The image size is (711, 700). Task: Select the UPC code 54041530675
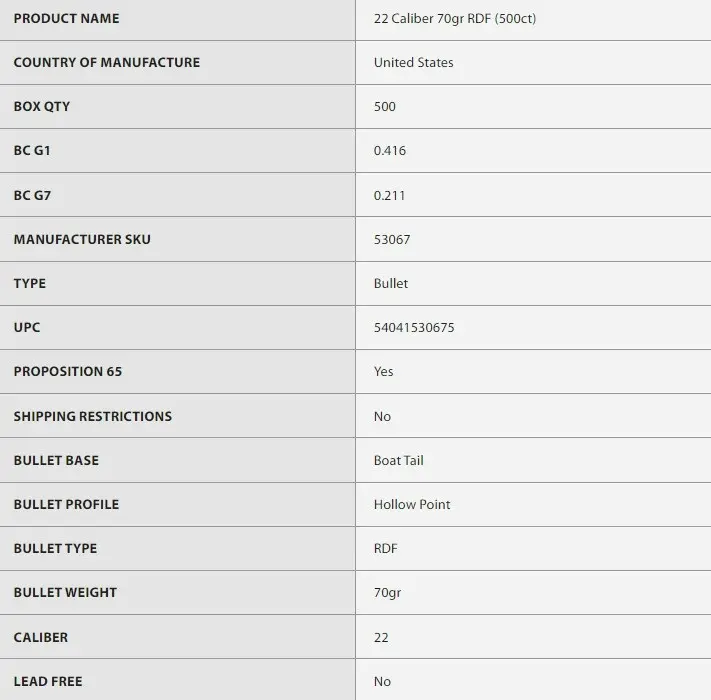pyautogui.click(x=414, y=327)
